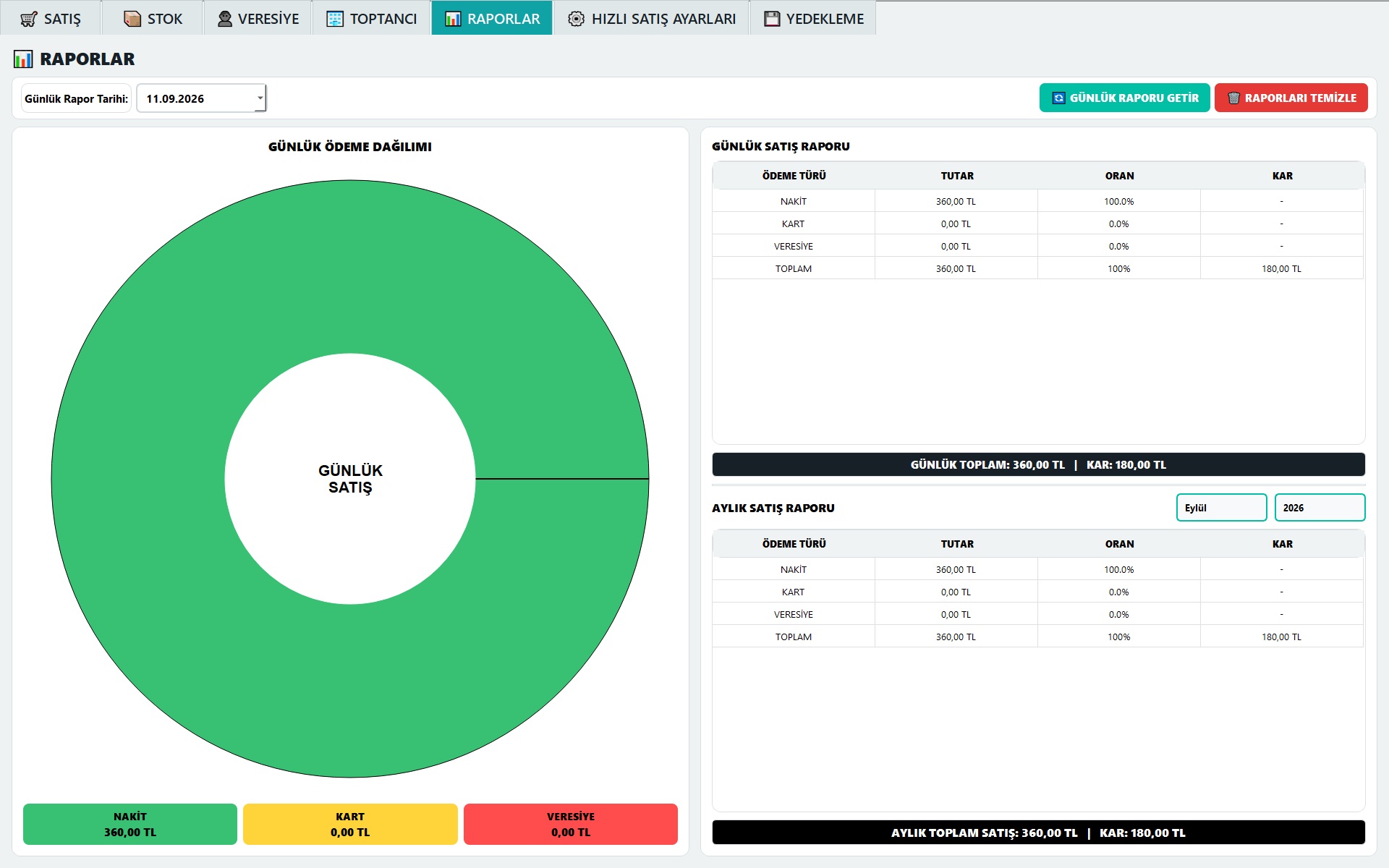Select the KART row in daily sales report
1389x868 pixels.
[1037, 224]
